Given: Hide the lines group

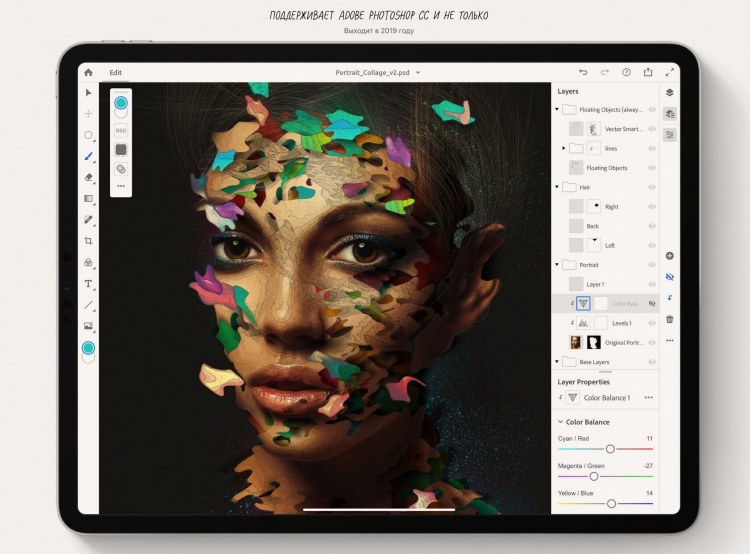Looking at the screenshot, I should pos(651,148).
